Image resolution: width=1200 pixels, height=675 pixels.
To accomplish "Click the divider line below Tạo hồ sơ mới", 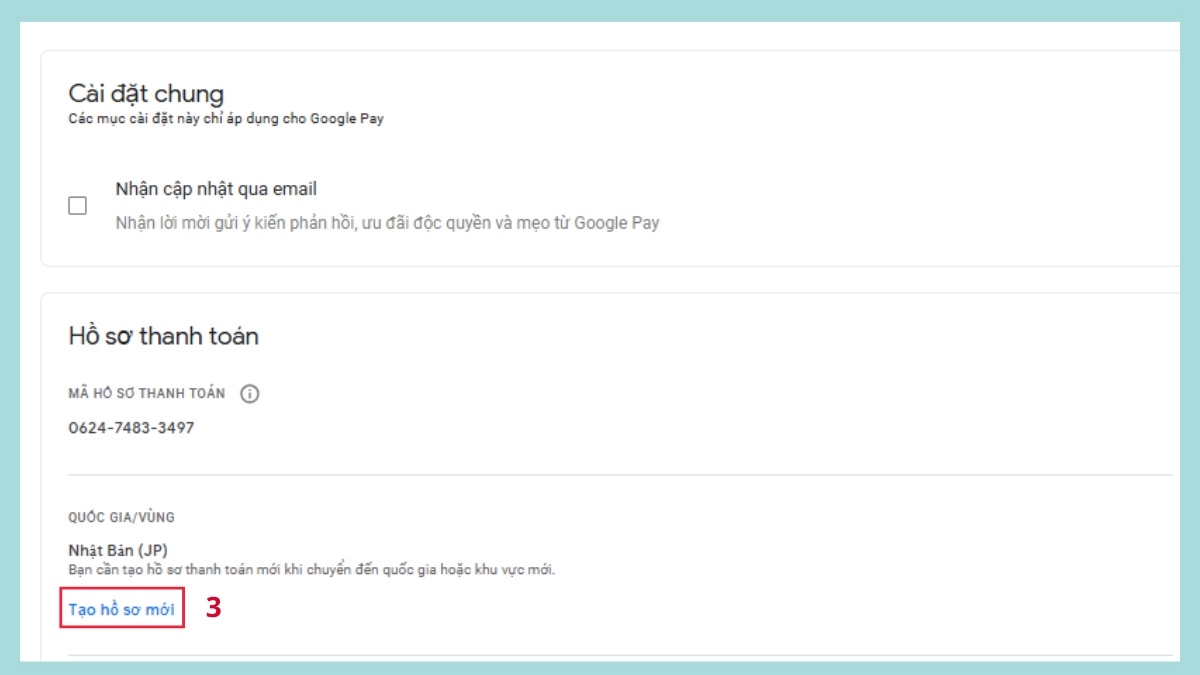I will 620,655.
